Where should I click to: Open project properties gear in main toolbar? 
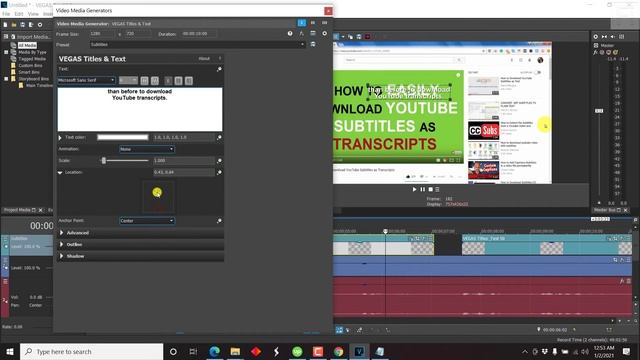pos(40,25)
